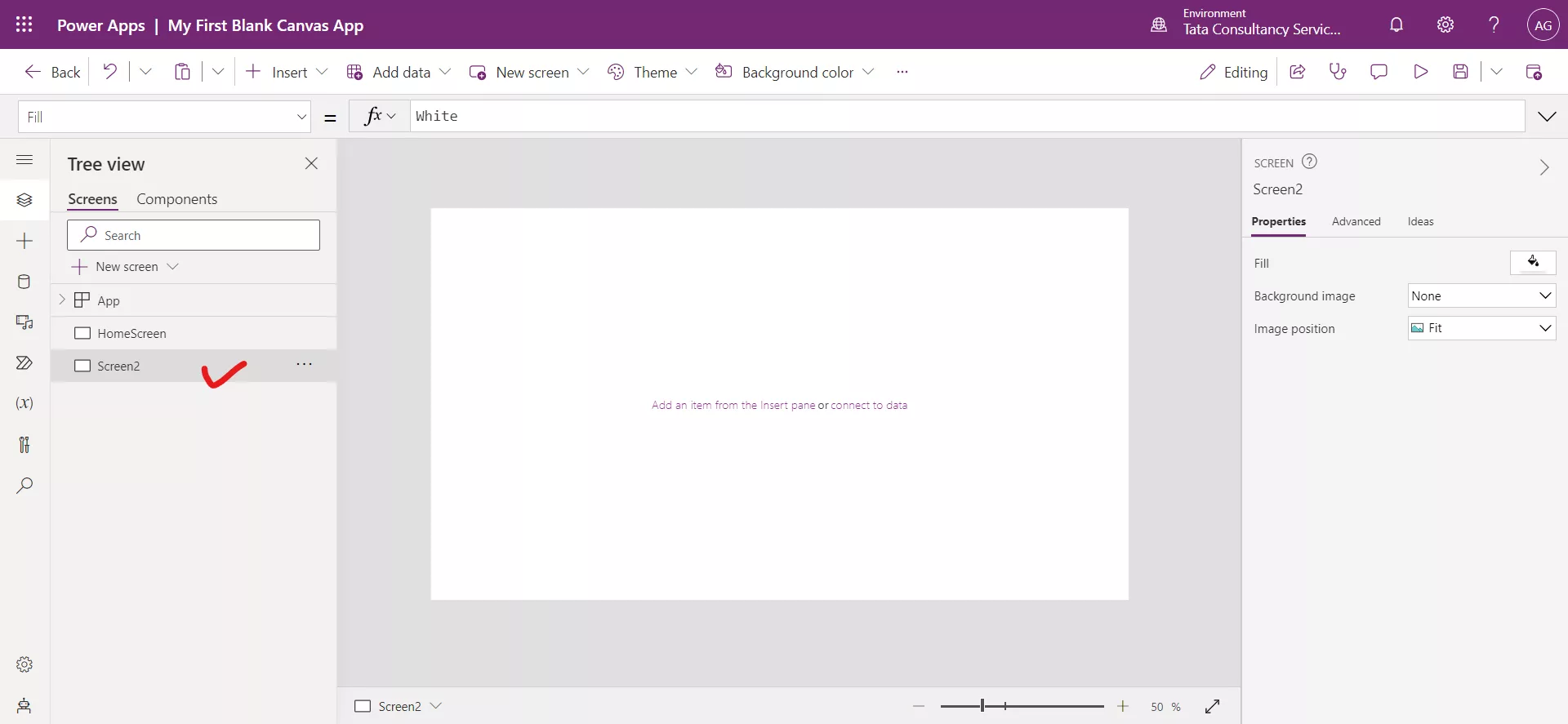Collapse the properties panel chevron
The height and width of the screenshot is (724, 1568).
point(1543,167)
